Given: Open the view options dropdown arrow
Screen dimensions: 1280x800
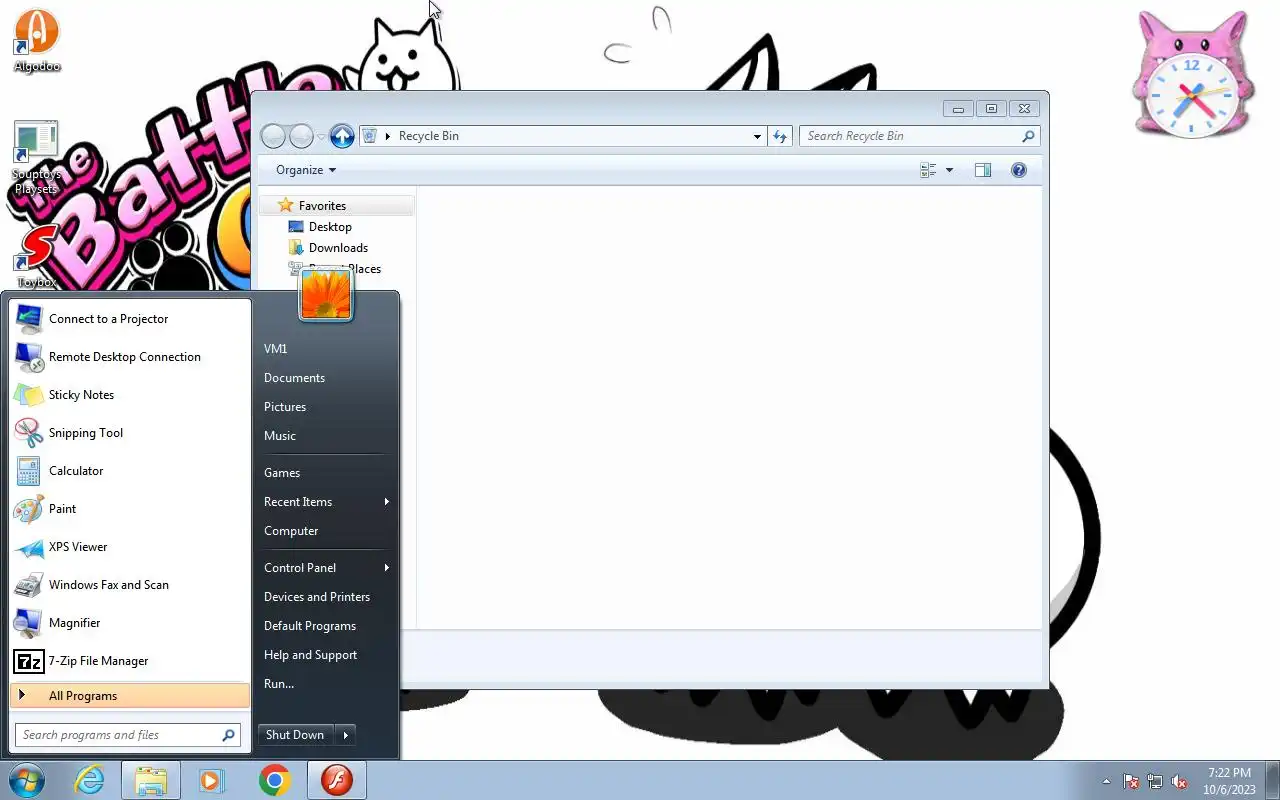Looking at the screenshot, I should coord(949,170).
